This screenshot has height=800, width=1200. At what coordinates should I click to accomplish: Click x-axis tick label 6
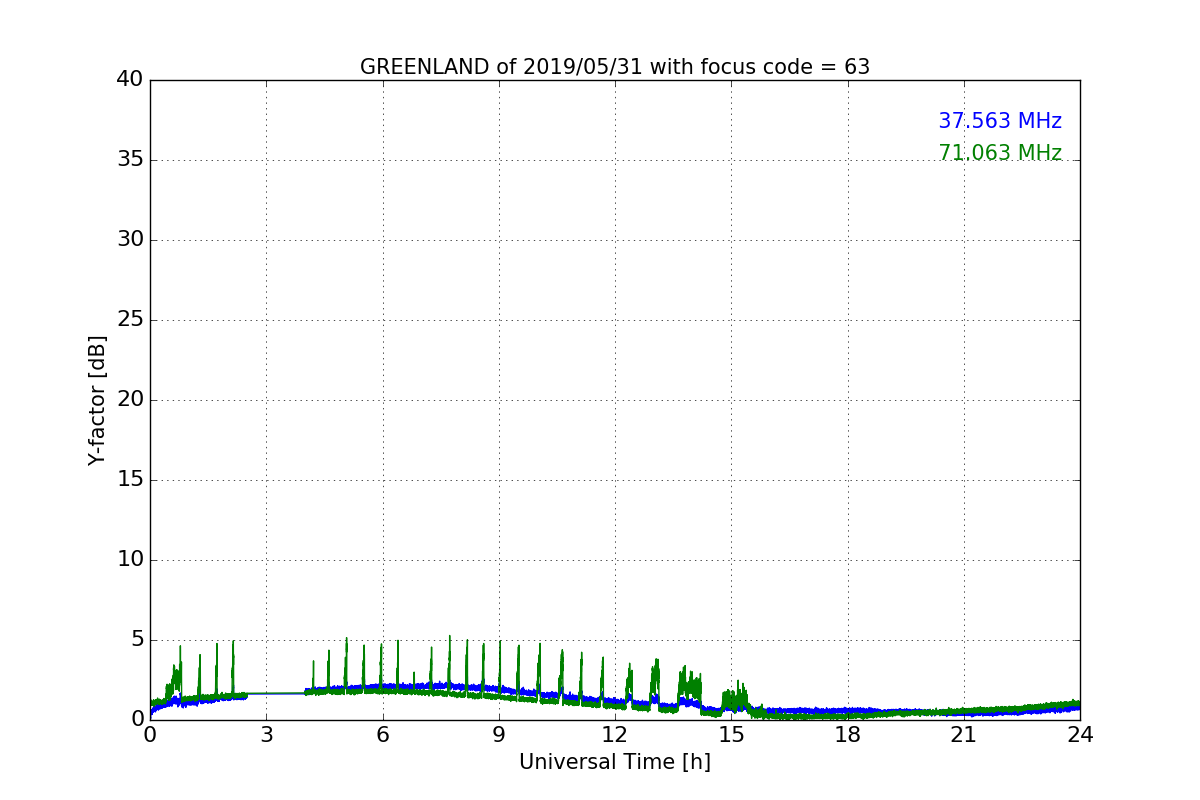pos(382,735)
